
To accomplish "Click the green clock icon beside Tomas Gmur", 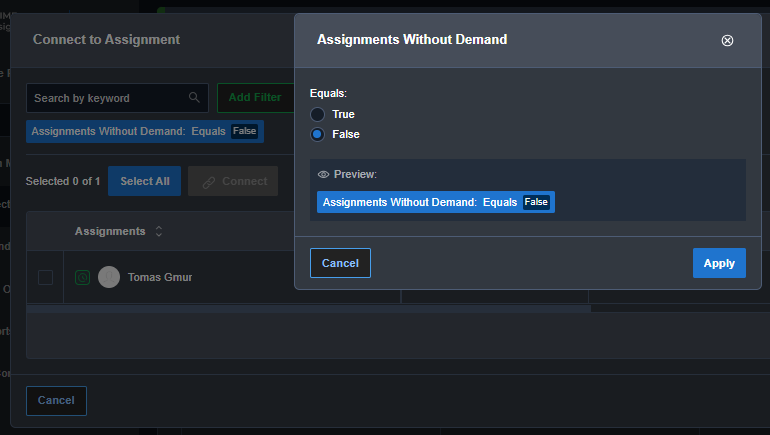I will (83, 277).
